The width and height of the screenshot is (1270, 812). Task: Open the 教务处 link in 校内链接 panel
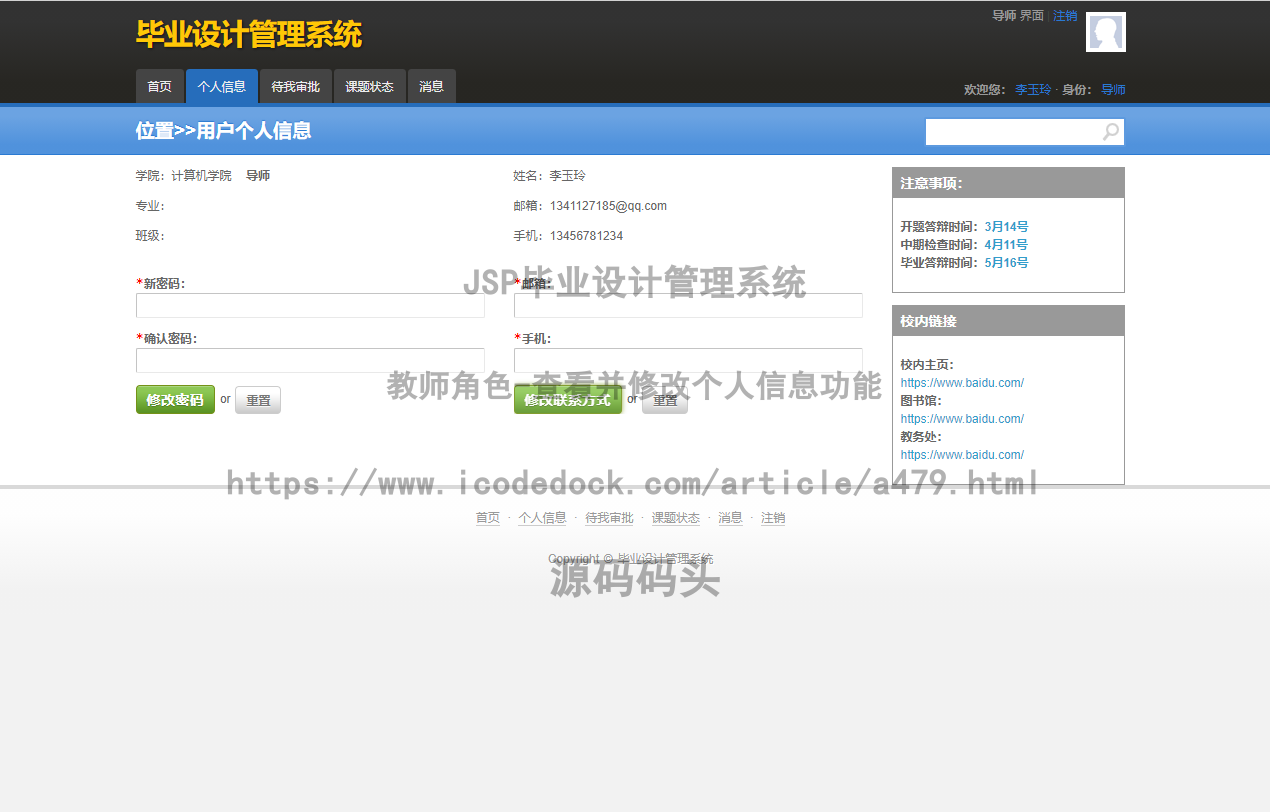[x=962, y=454]
